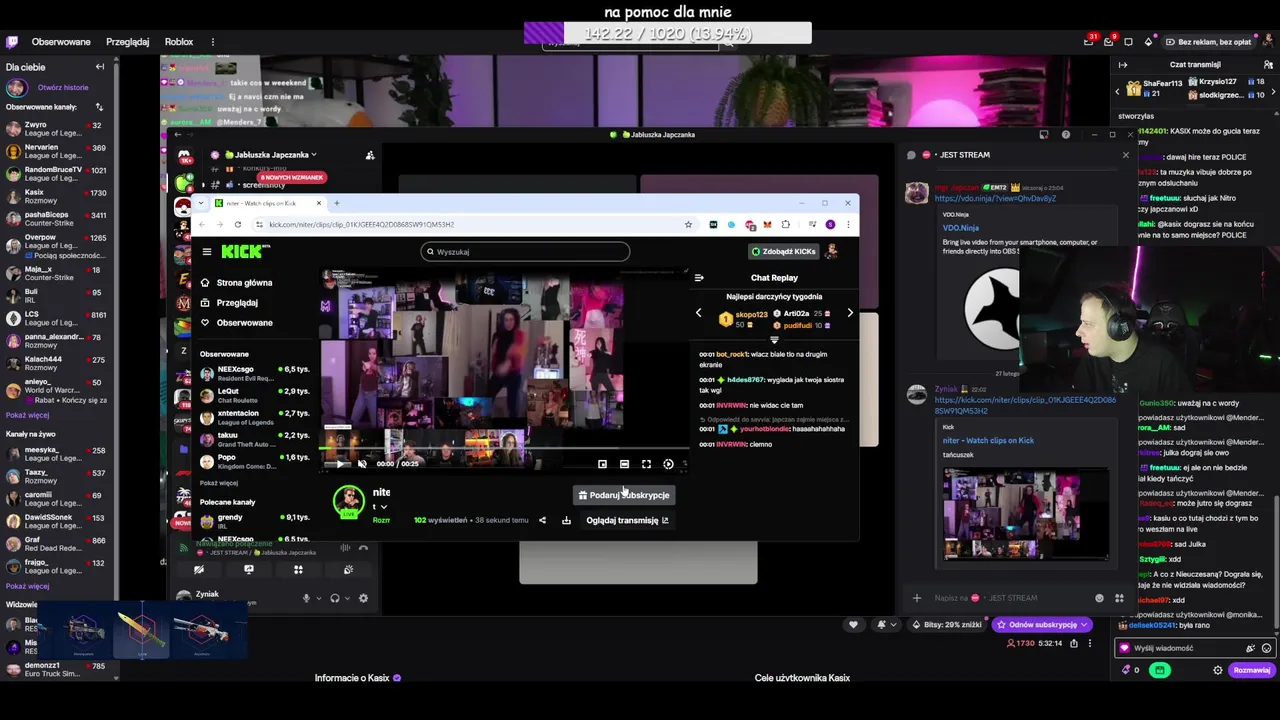Expand the chevron under niter name

[383, 507]
